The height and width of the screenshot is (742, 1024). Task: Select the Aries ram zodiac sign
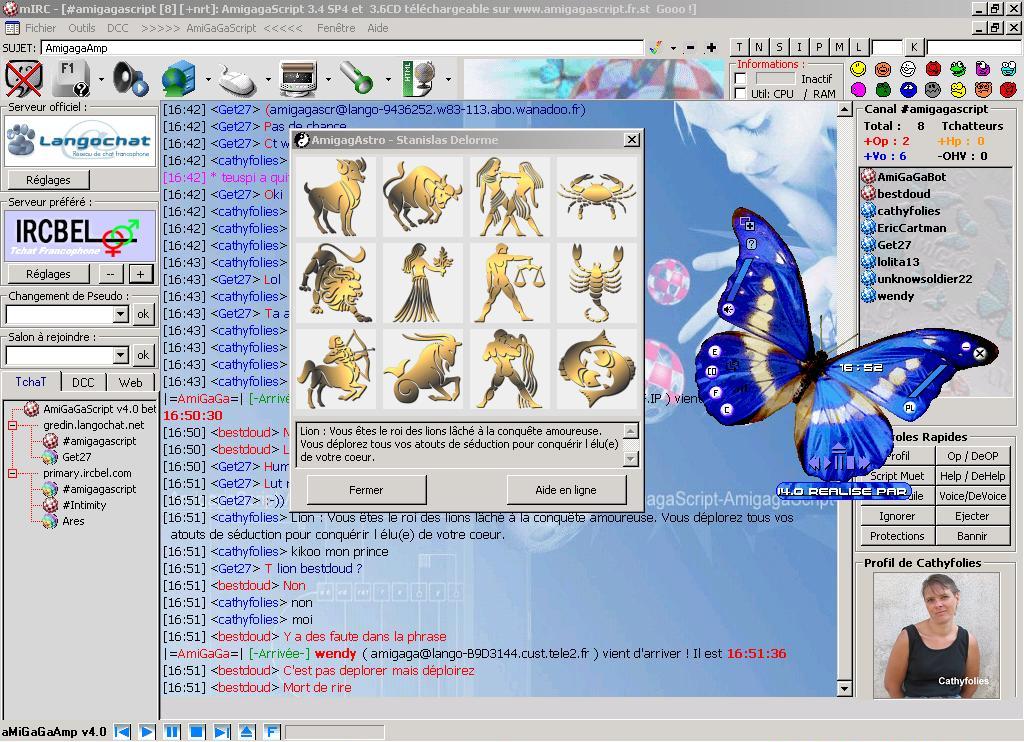tap(336, 197)
